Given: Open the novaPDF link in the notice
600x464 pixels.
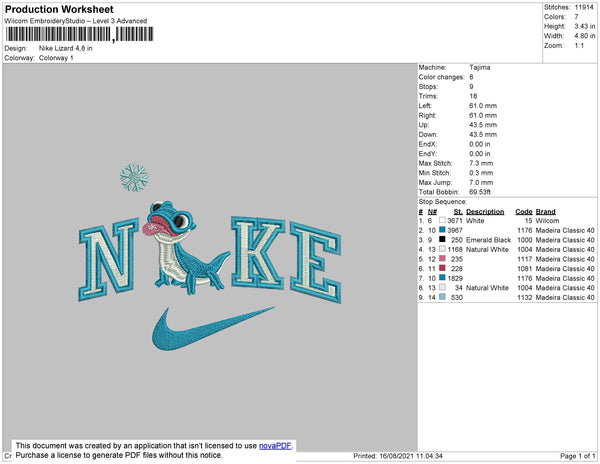Looking at the screenshot, I should click(x=275, y=446).
